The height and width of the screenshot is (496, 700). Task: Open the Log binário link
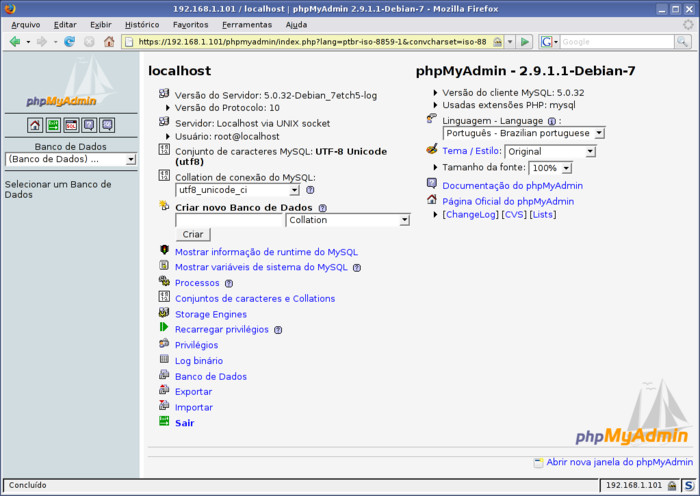point(199,361)
